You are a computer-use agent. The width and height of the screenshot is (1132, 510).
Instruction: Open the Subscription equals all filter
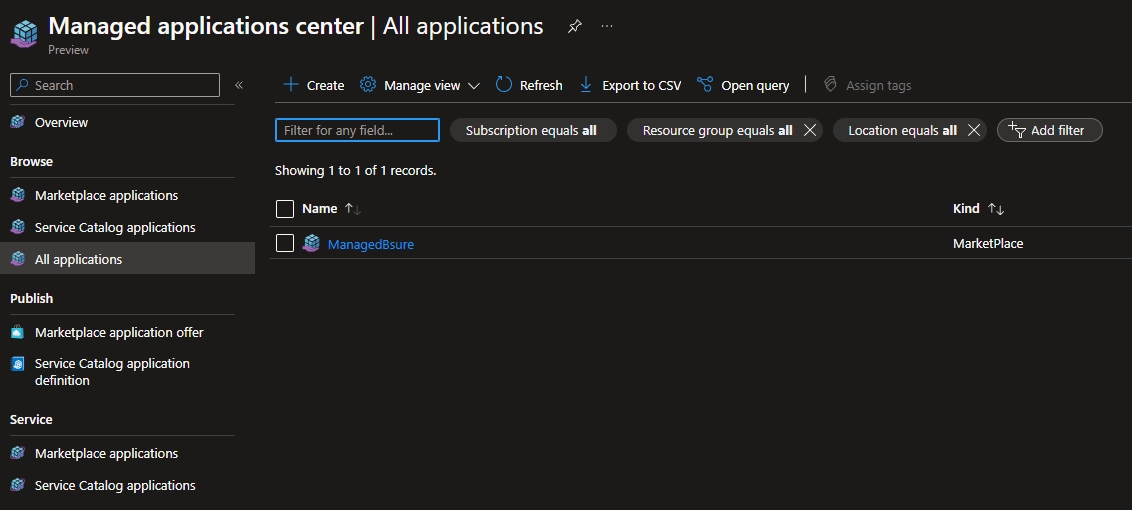pos(531,130)
